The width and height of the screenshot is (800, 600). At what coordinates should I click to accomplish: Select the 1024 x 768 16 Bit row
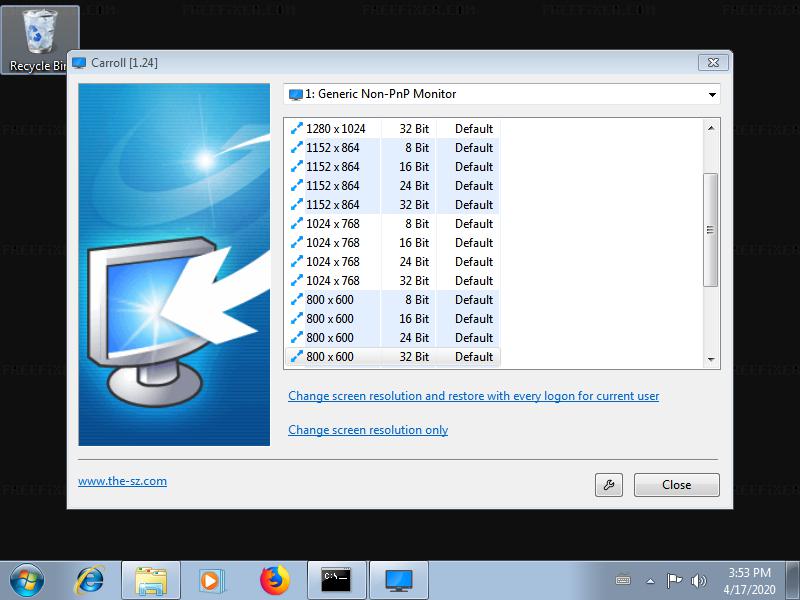click(x=392, y=243)
